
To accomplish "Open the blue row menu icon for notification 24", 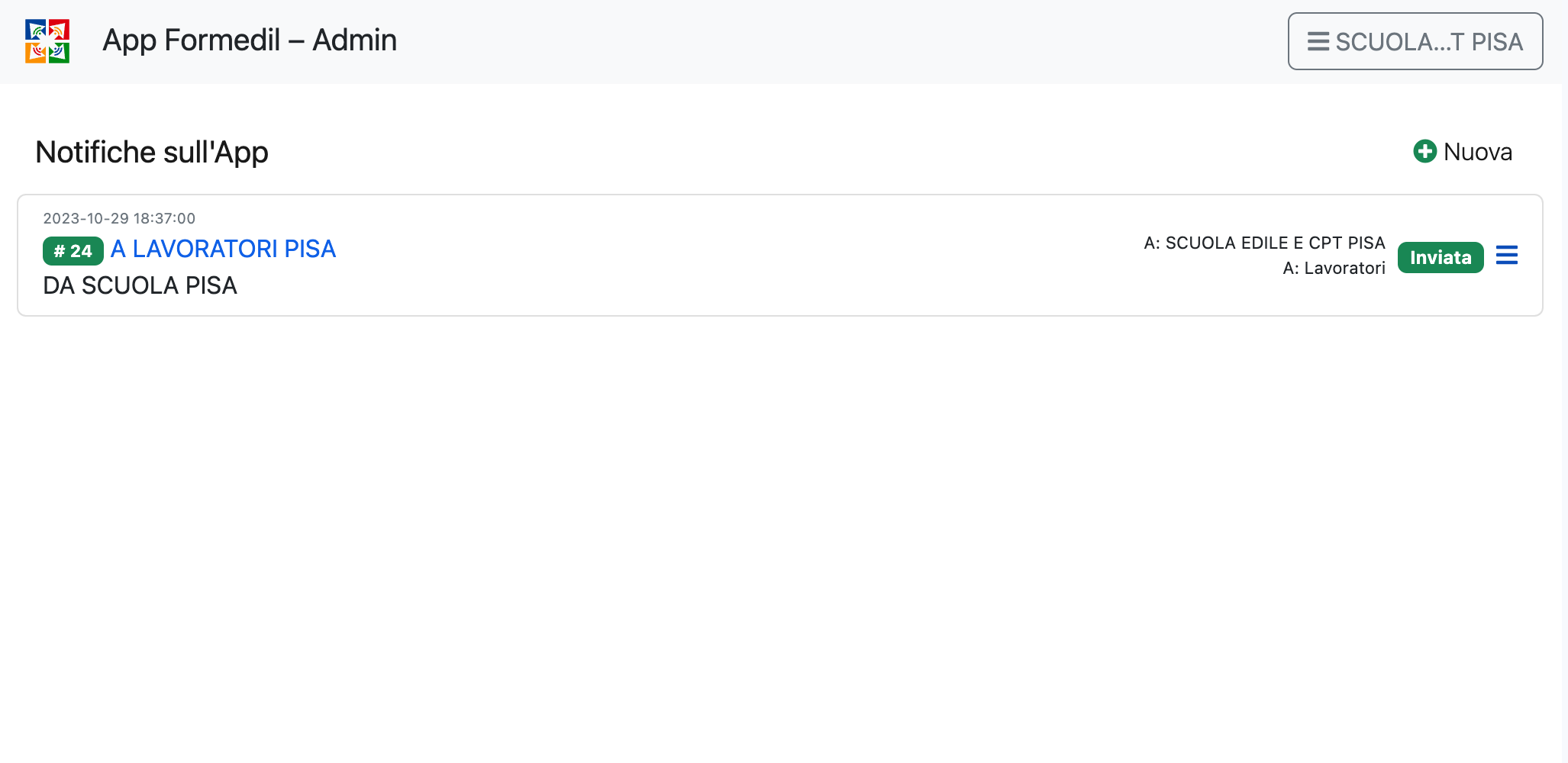I will pos(1506,255).
